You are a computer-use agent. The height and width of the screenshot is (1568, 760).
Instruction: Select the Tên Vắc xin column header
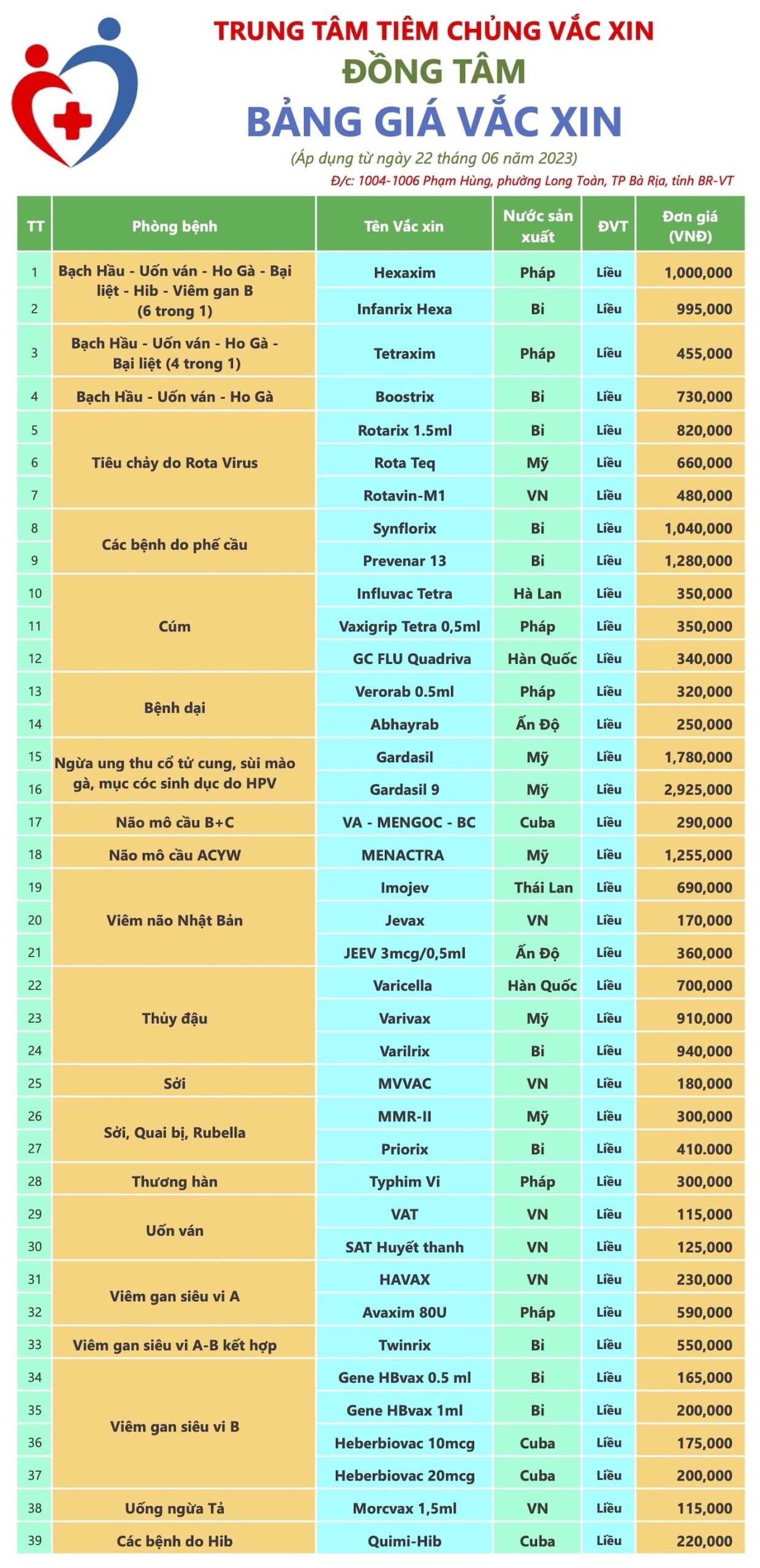point(403,226)
